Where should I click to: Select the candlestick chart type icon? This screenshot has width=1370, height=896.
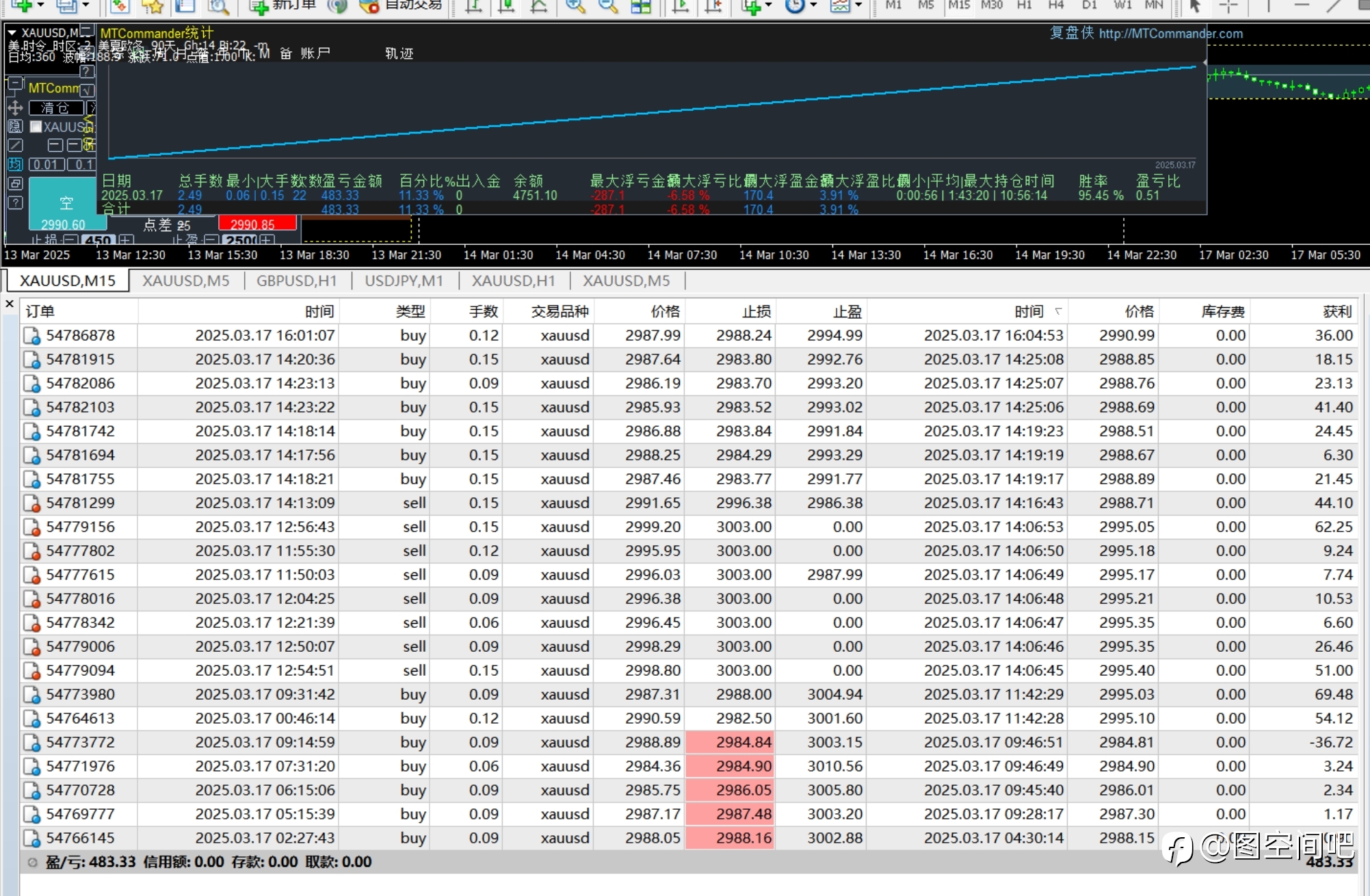pos(506,6)
